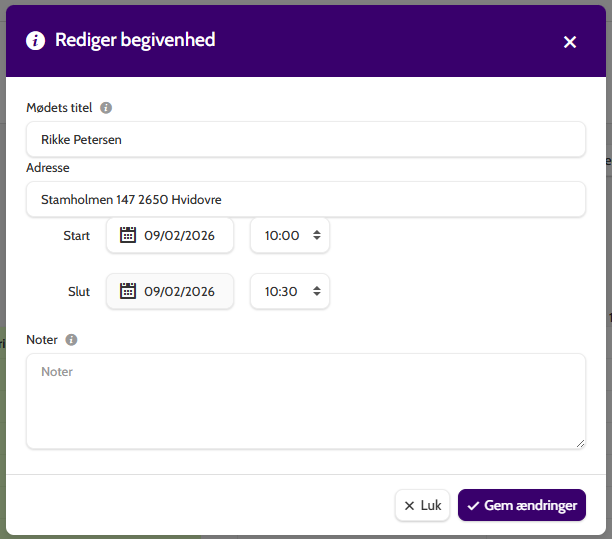Open calendar icon in Start date field

click(128, 235)
